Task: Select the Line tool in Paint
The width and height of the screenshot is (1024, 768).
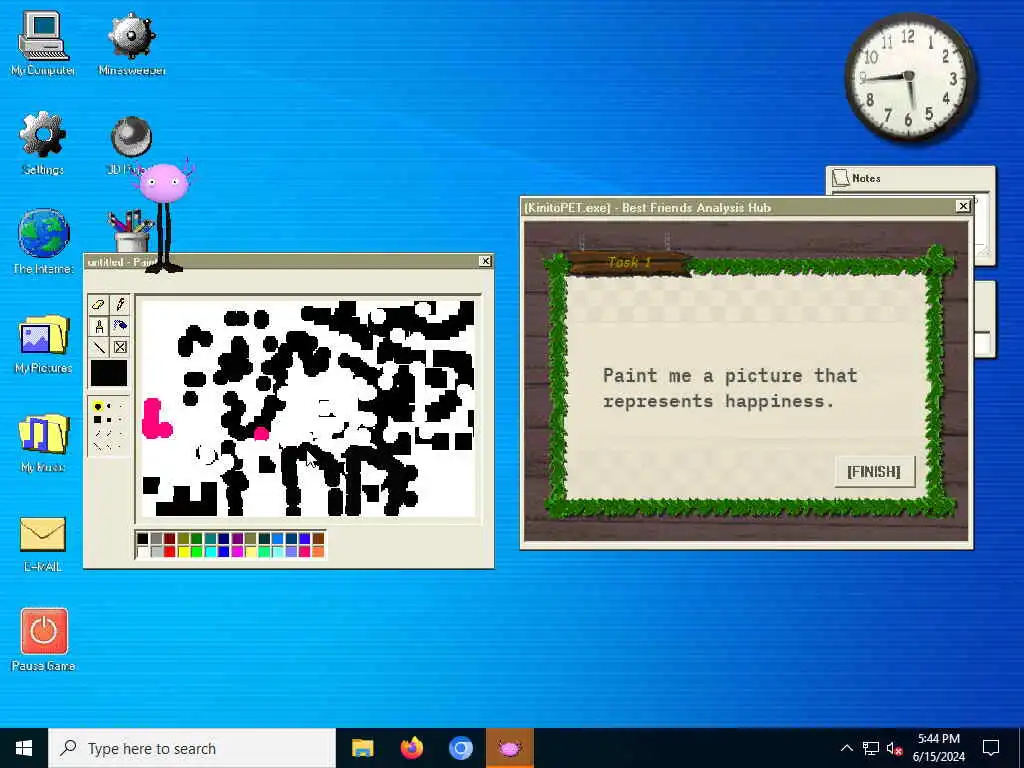Action: (99, 347)
